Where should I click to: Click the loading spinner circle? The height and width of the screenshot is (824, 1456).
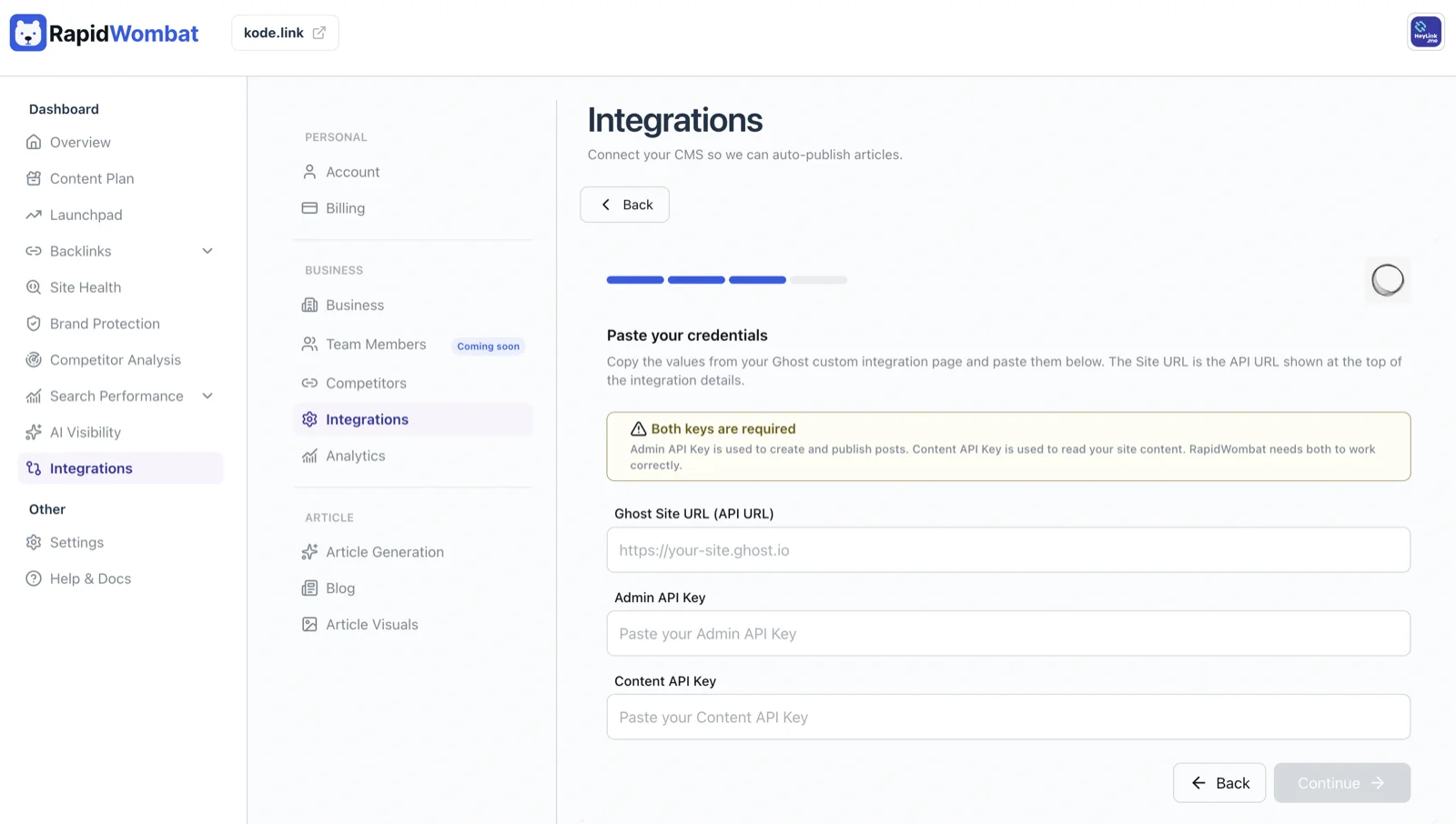pos(1388,280)
